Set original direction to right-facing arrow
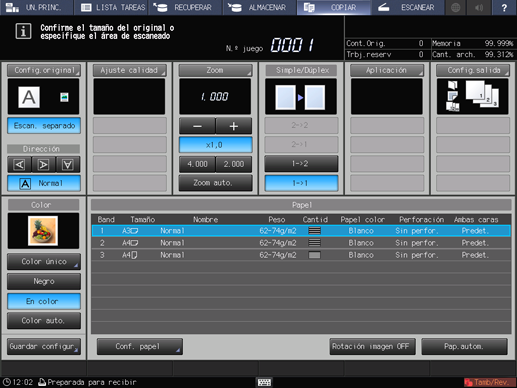 click(43, 164)
